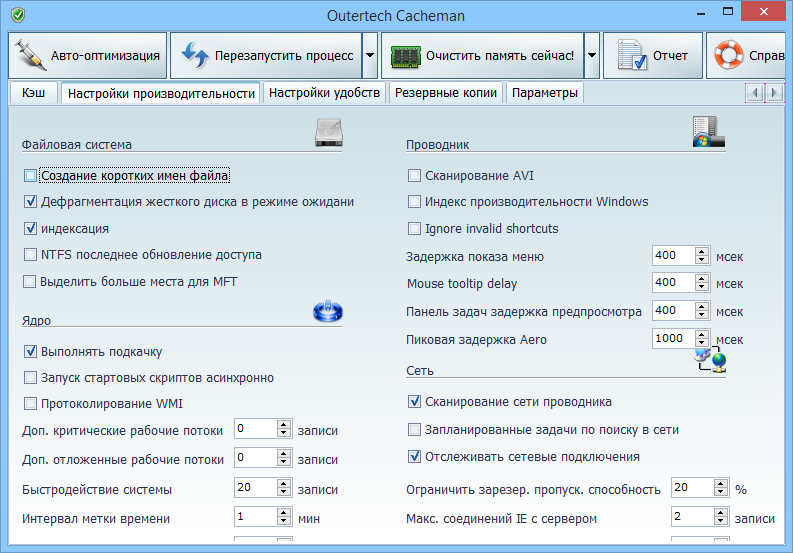This screenshot has height=553, width=793.
Task: Click the Сеть network globe icon
Action: coord(712,359)
